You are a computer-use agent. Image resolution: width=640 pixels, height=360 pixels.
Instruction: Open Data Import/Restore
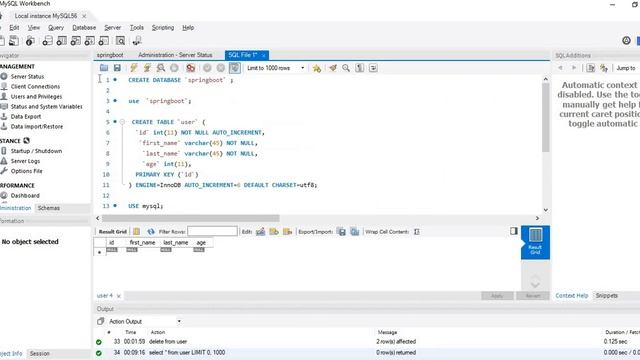point(37,127)
